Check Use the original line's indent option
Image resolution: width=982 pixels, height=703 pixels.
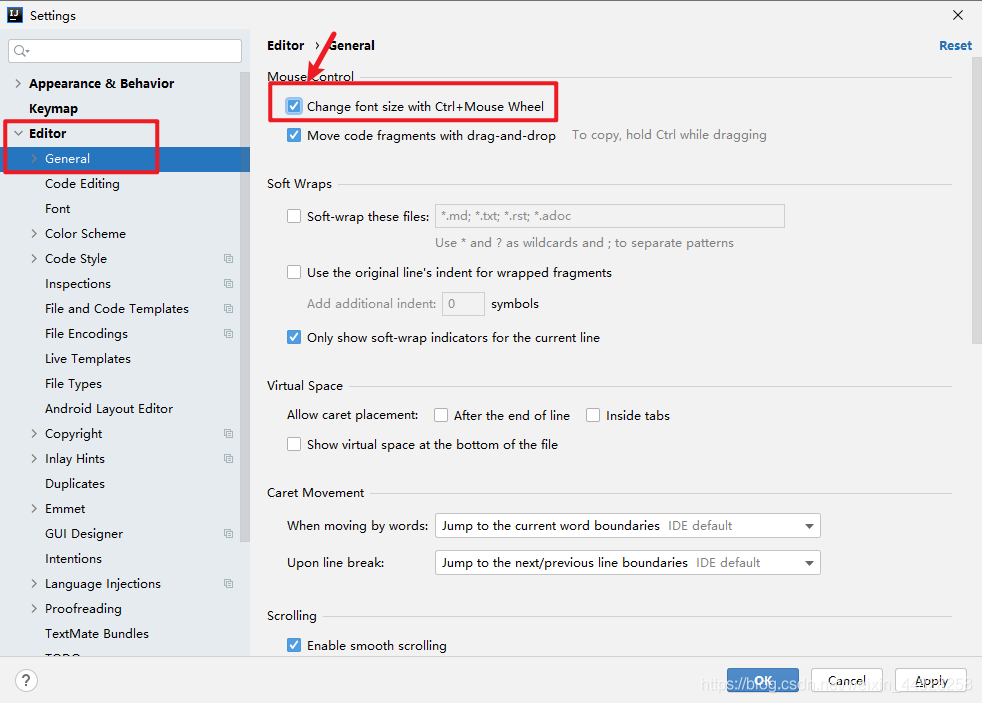pyautogui.click(x=294, y=272)
